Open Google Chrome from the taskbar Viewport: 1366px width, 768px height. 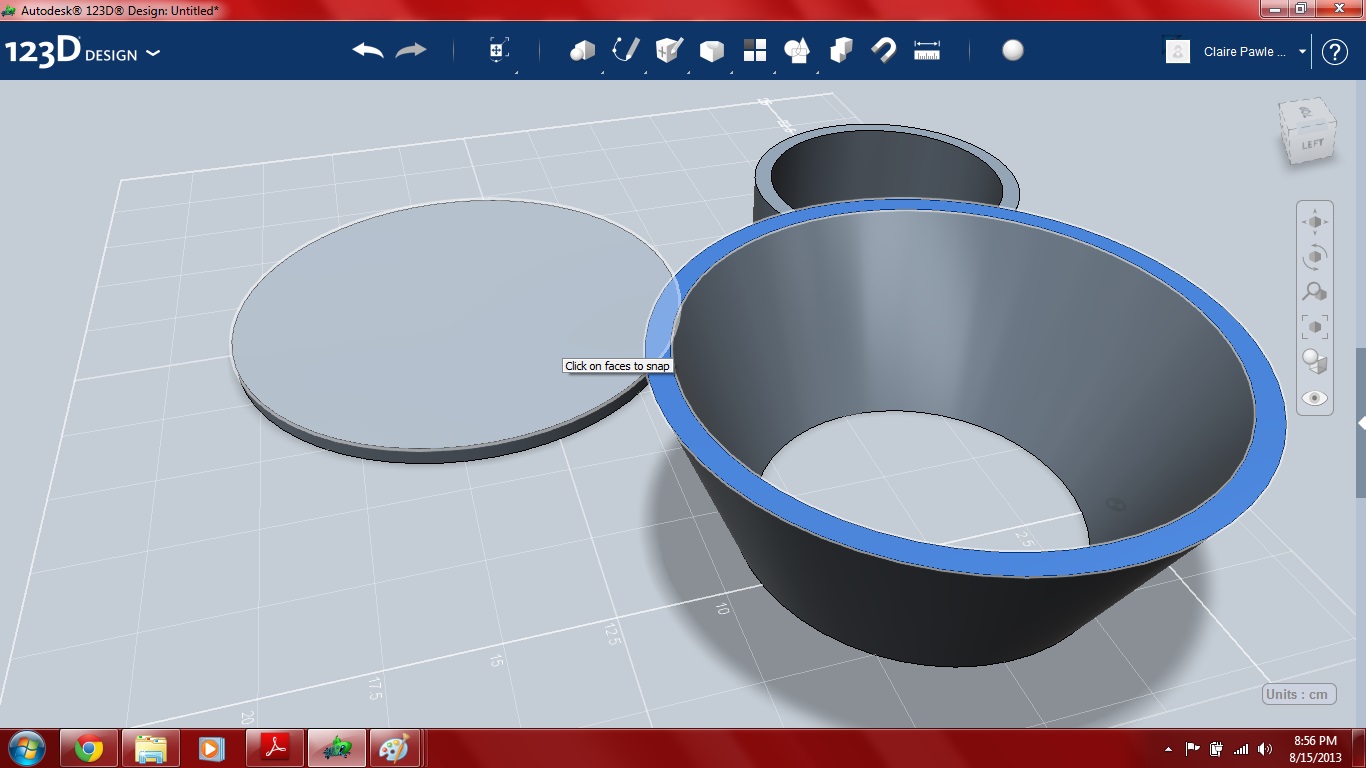pos(89,748)
